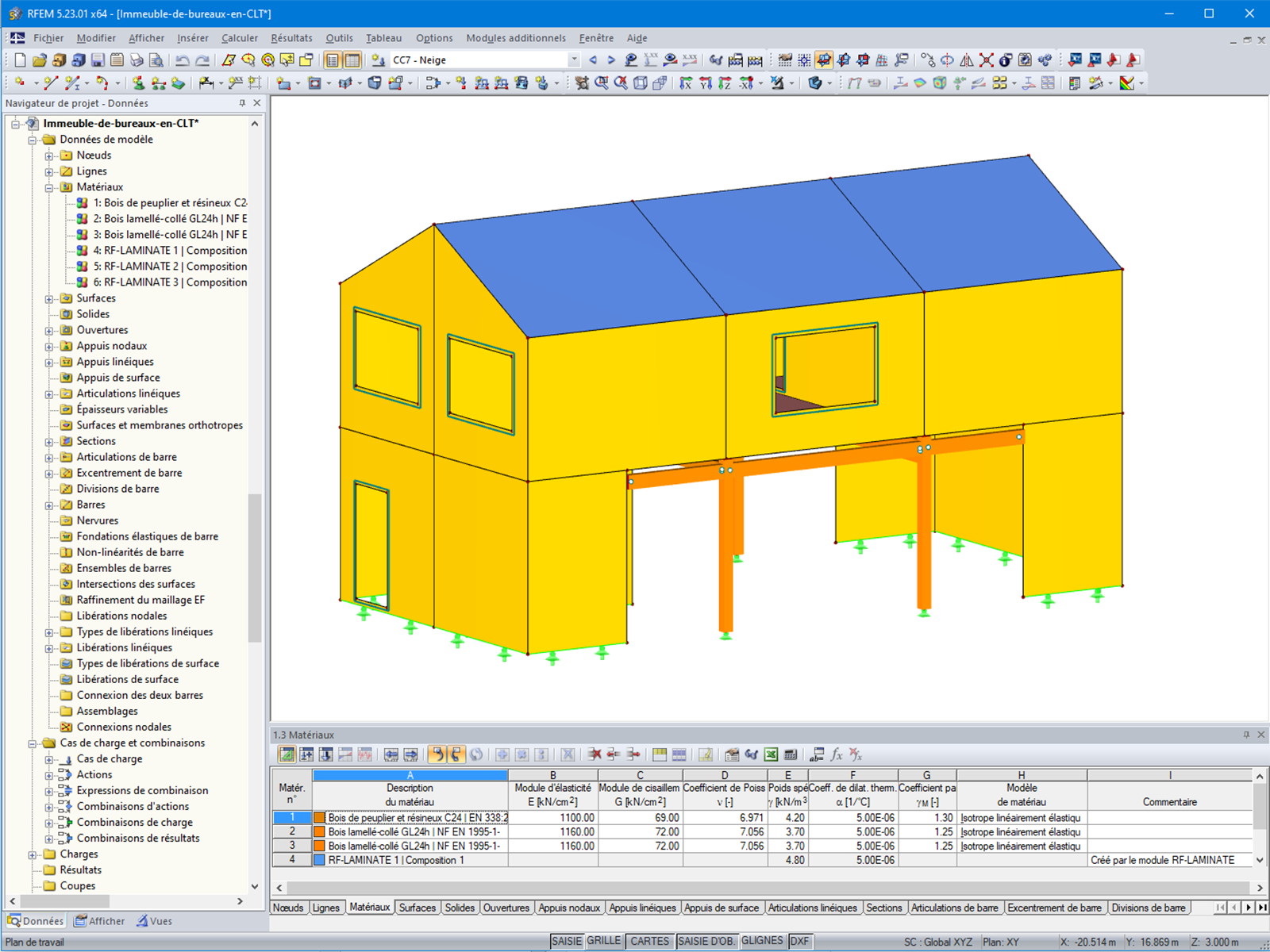Screen dimensions: 1270x952
Task: Click the Y-axis view icon
Action: [706, 83]
